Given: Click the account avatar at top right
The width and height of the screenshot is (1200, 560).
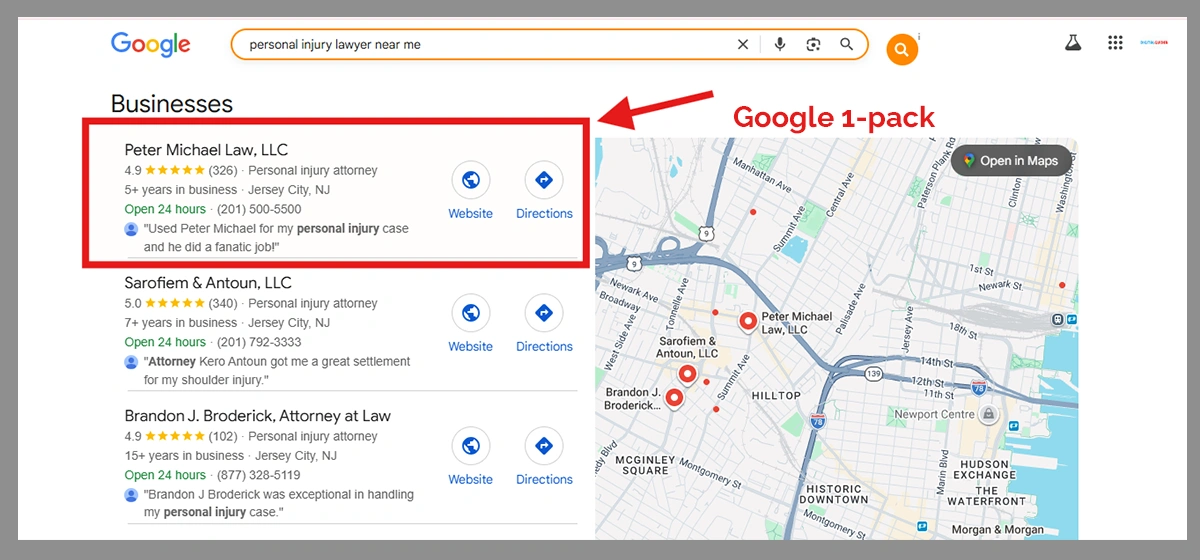Looking at the screenshot, I should pyautogui.click(x=1153, y=43).
